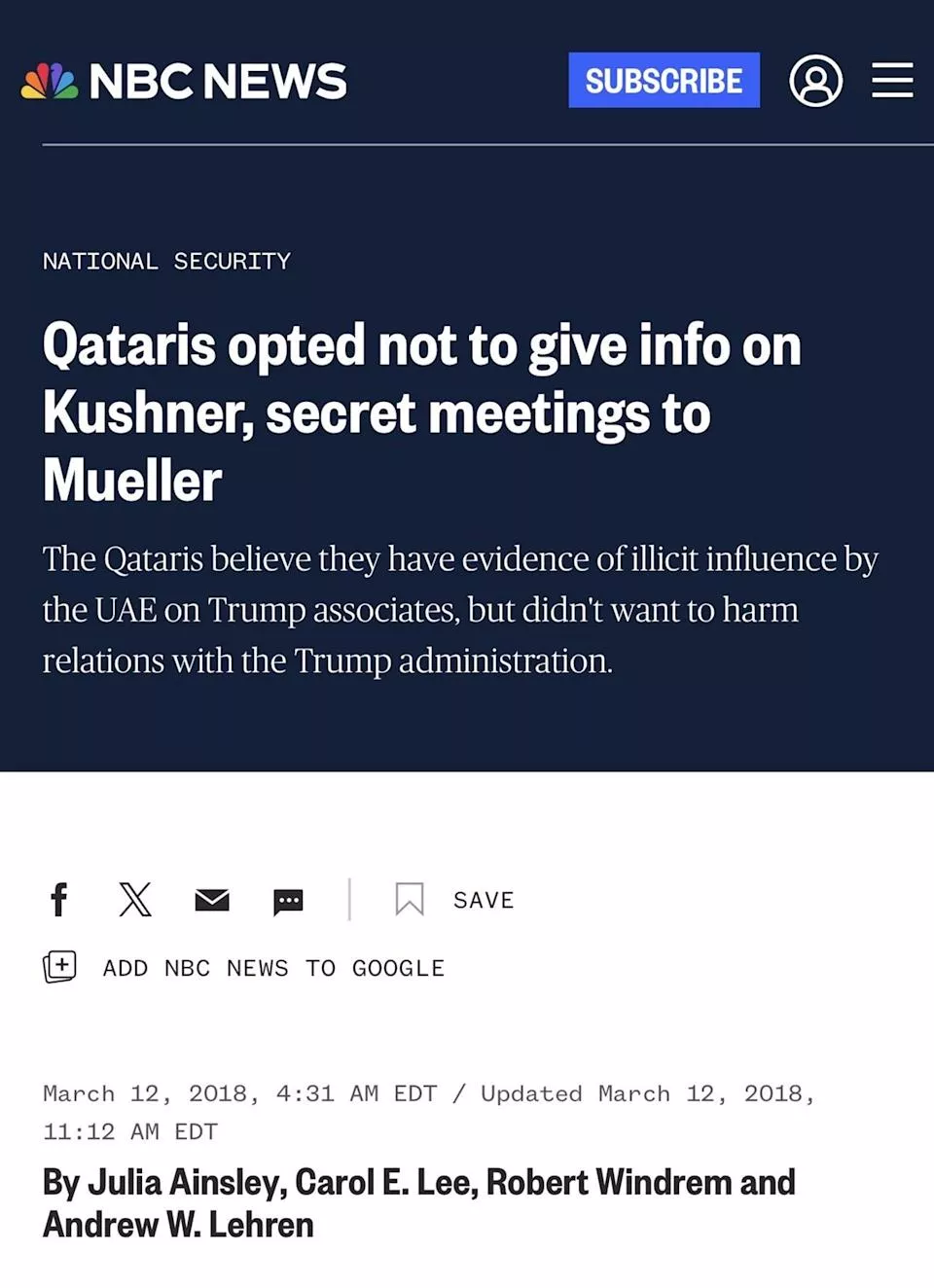Open the hamburger navigation menu
The width and height of the screenshot is (934, 1288).
(891, 81)
